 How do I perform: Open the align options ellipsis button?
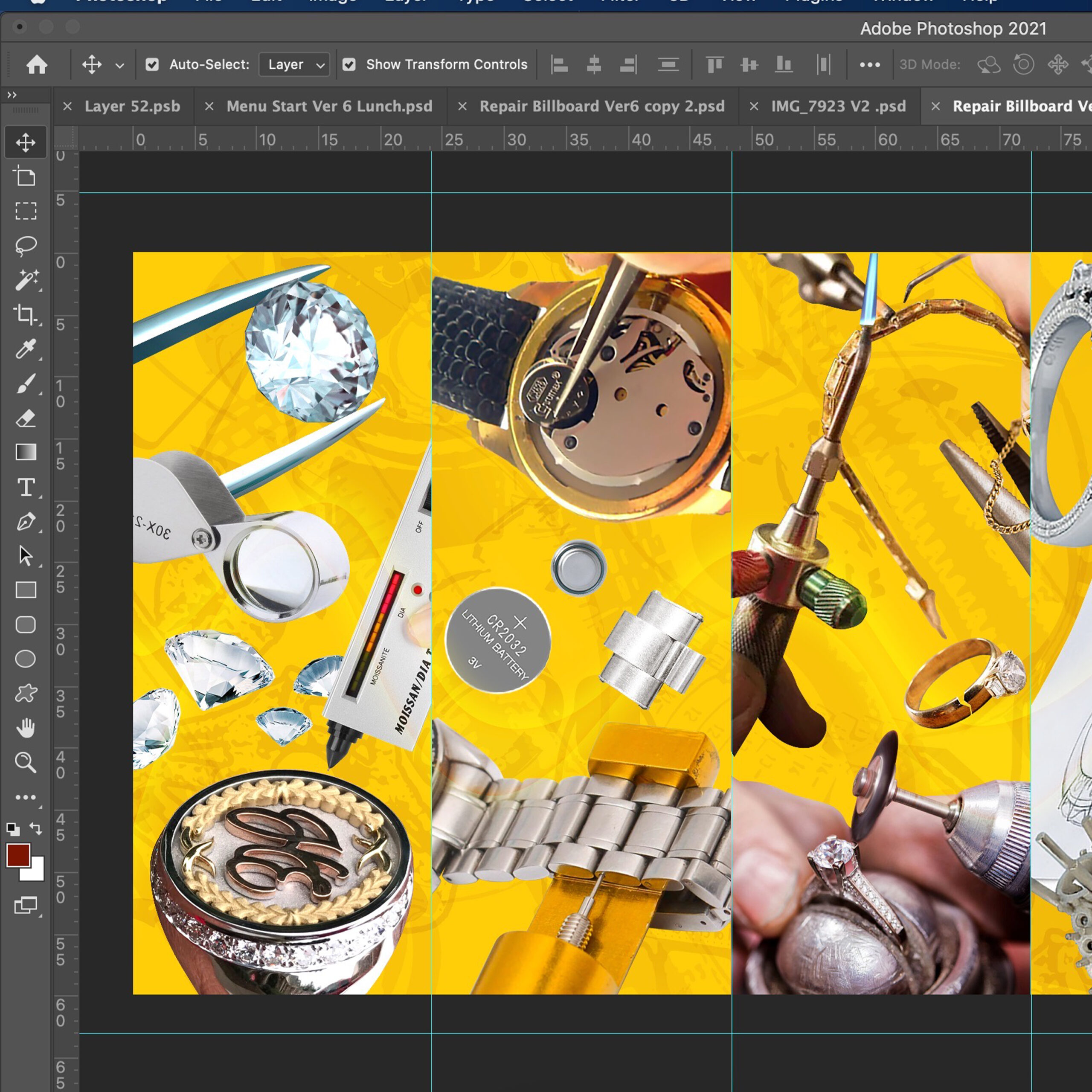pos(869,65)
